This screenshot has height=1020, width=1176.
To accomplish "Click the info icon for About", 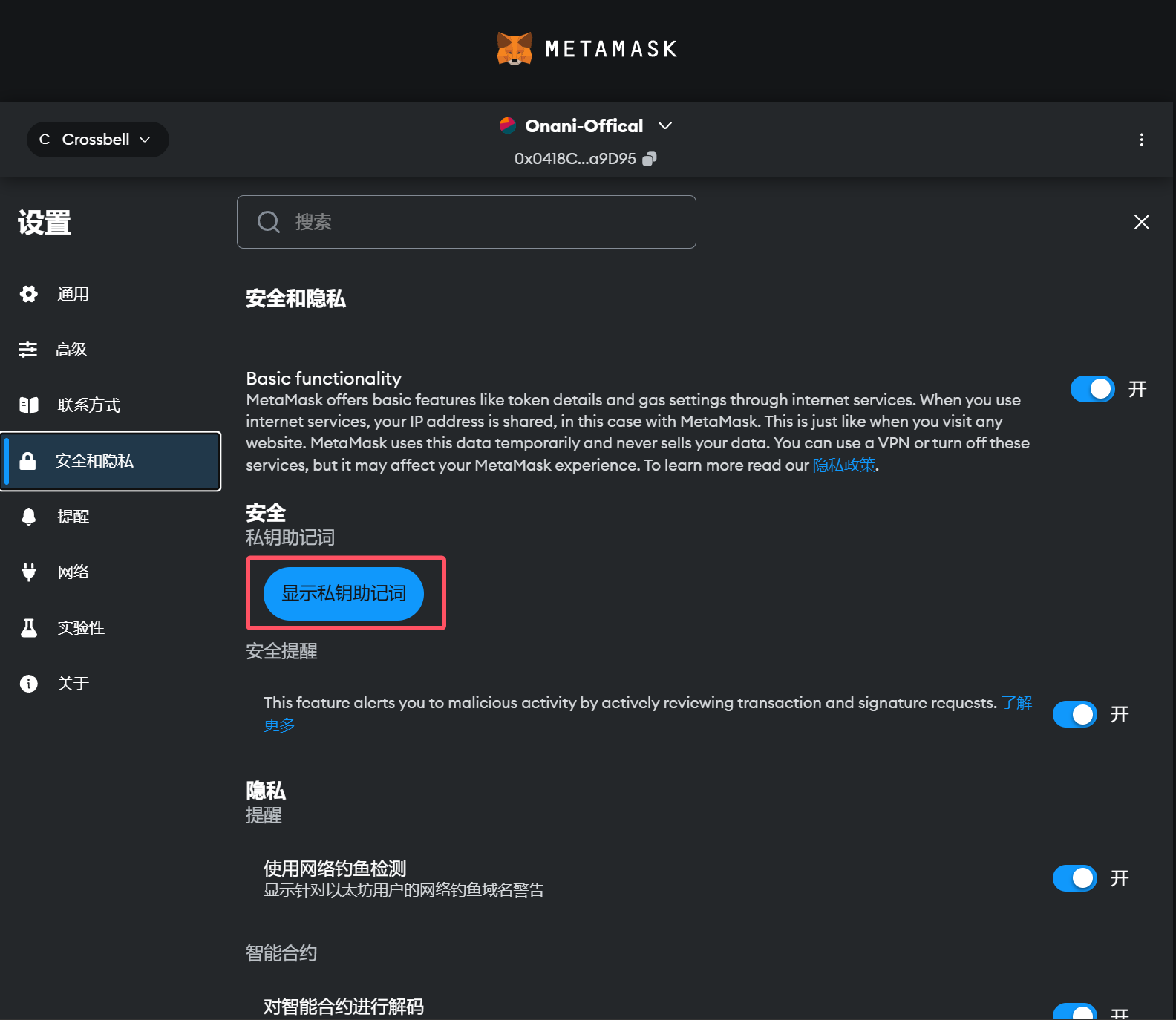I will [x=29, y=684].
